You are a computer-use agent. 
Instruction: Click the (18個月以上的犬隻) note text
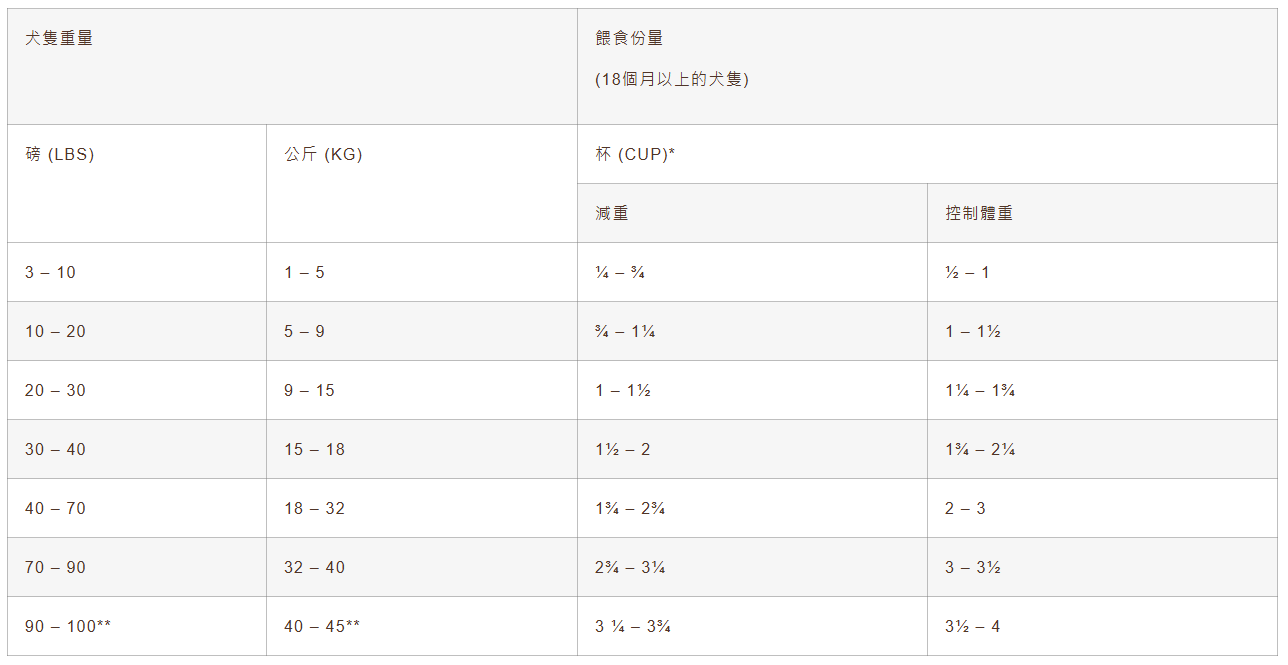[672, 80]
